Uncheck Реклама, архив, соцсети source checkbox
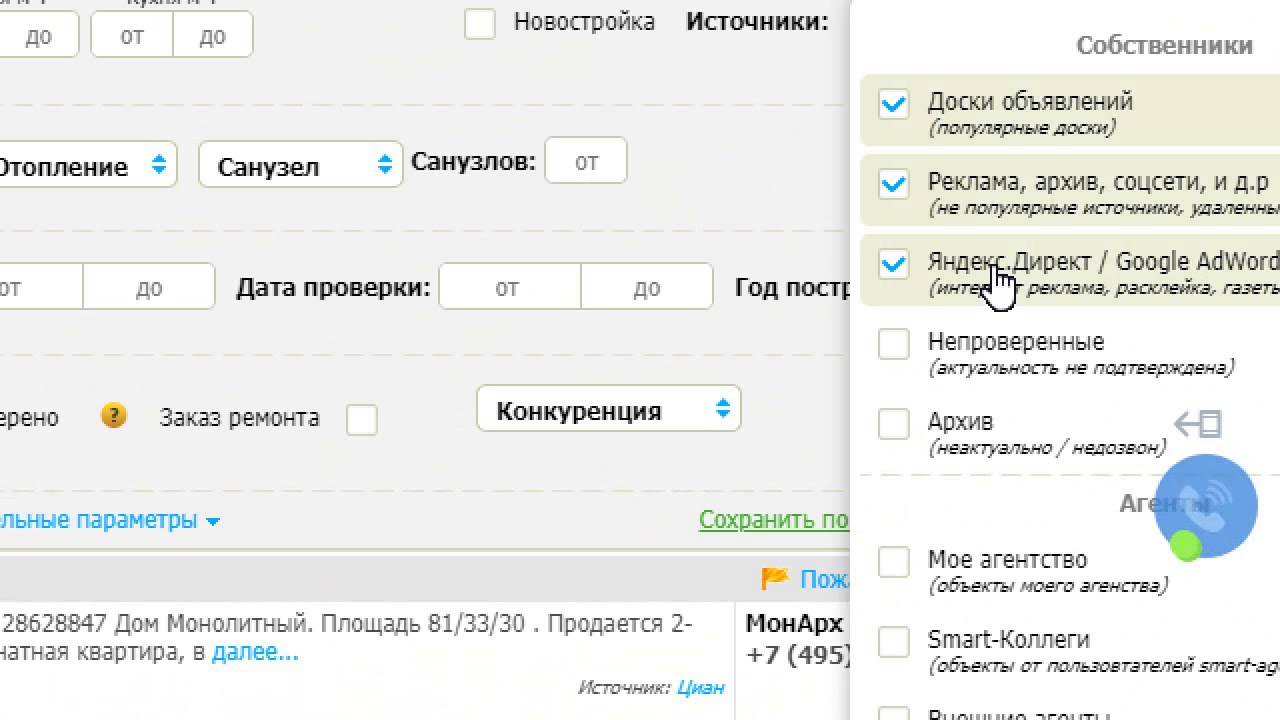 893,184
